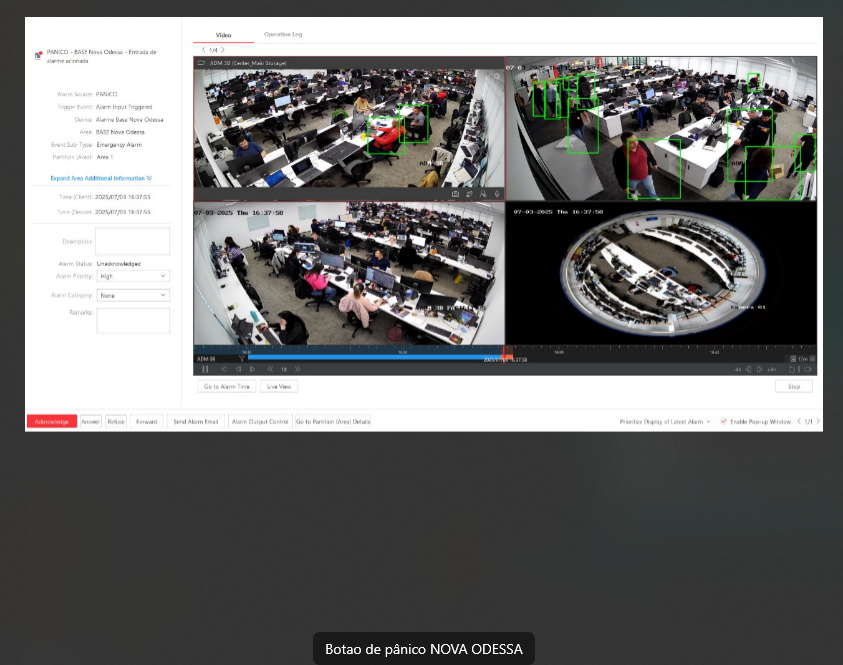
Task: Click the Go to Alarm Time button
Action: tap(227, 386)
